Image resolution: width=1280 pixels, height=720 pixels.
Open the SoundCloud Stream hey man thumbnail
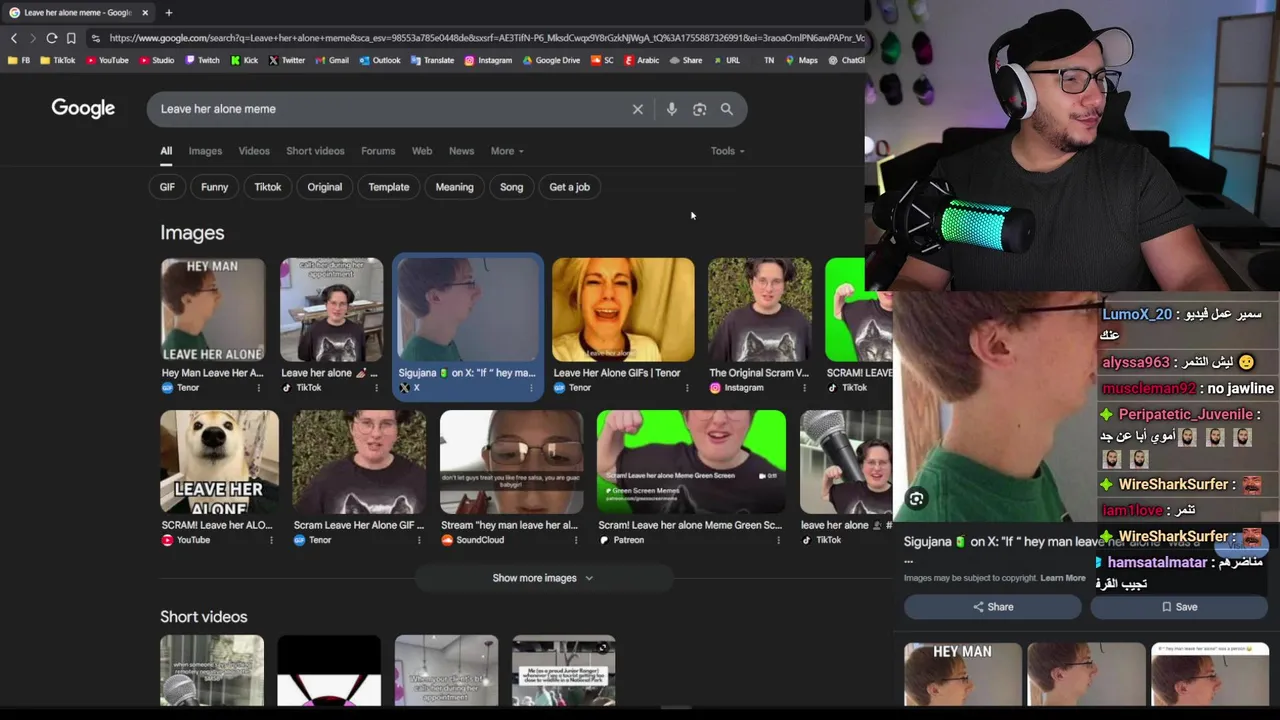[511, 462]
